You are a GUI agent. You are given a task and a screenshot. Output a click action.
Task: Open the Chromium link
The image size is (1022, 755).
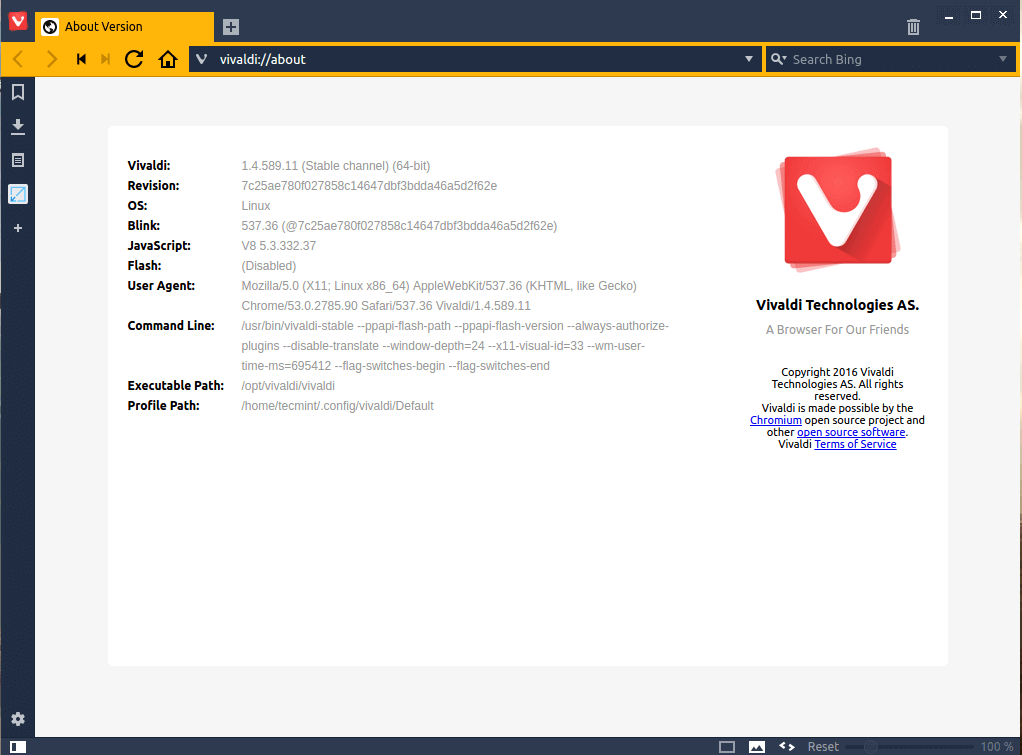[776, 421]
